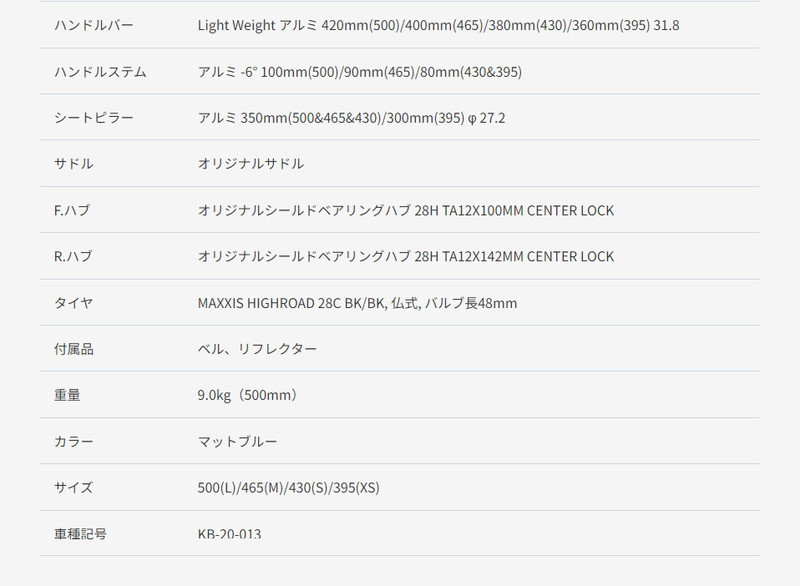Click the ハンドルステム row label

click(101, 71)
